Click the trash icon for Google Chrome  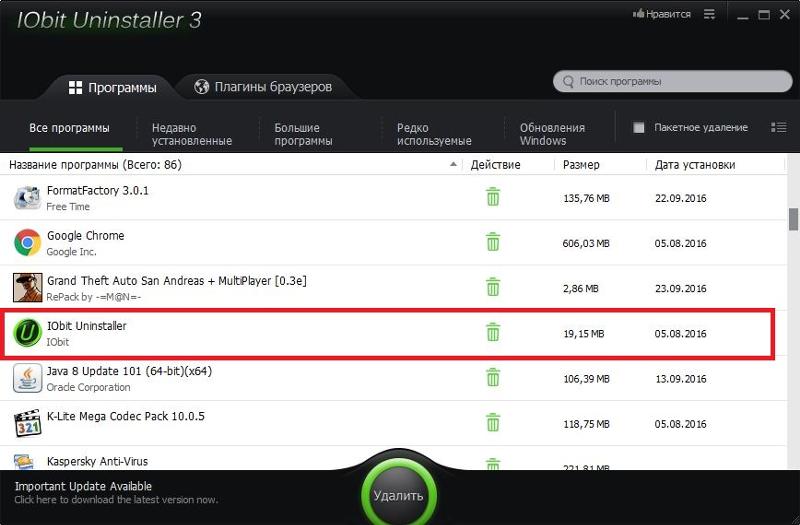493,242
